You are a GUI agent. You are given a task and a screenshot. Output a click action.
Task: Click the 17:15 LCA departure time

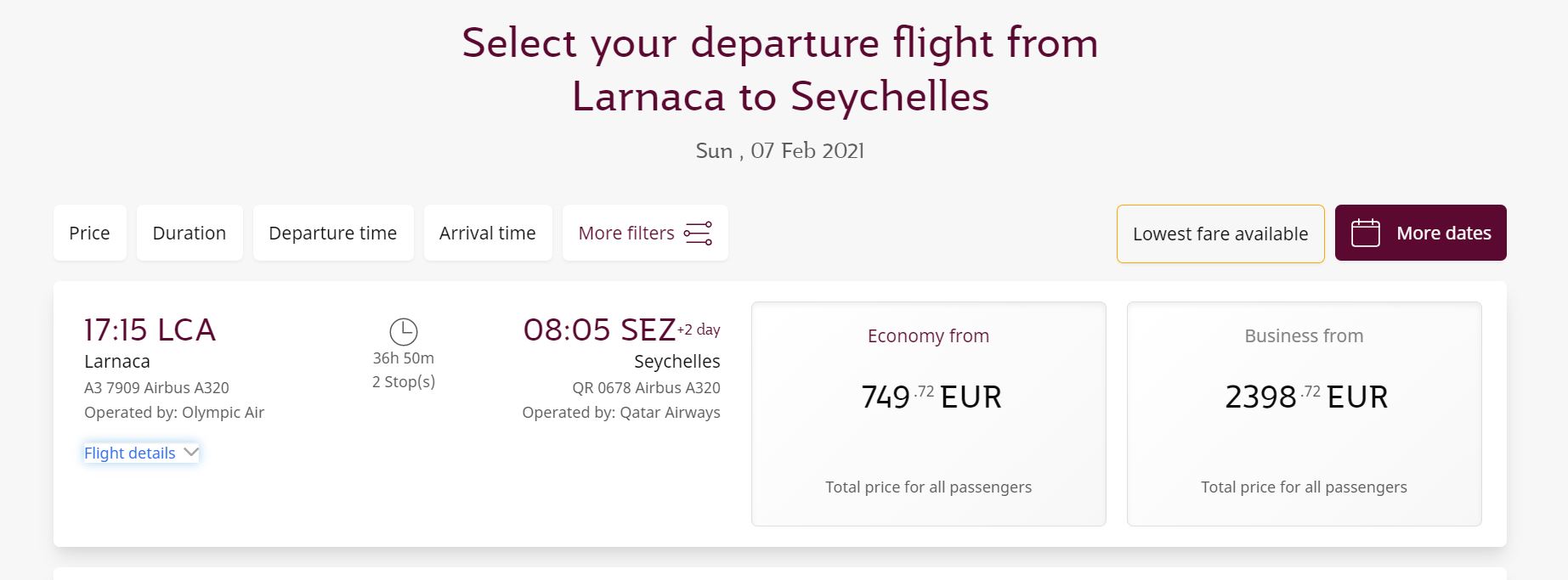click(x=150, y=329)
